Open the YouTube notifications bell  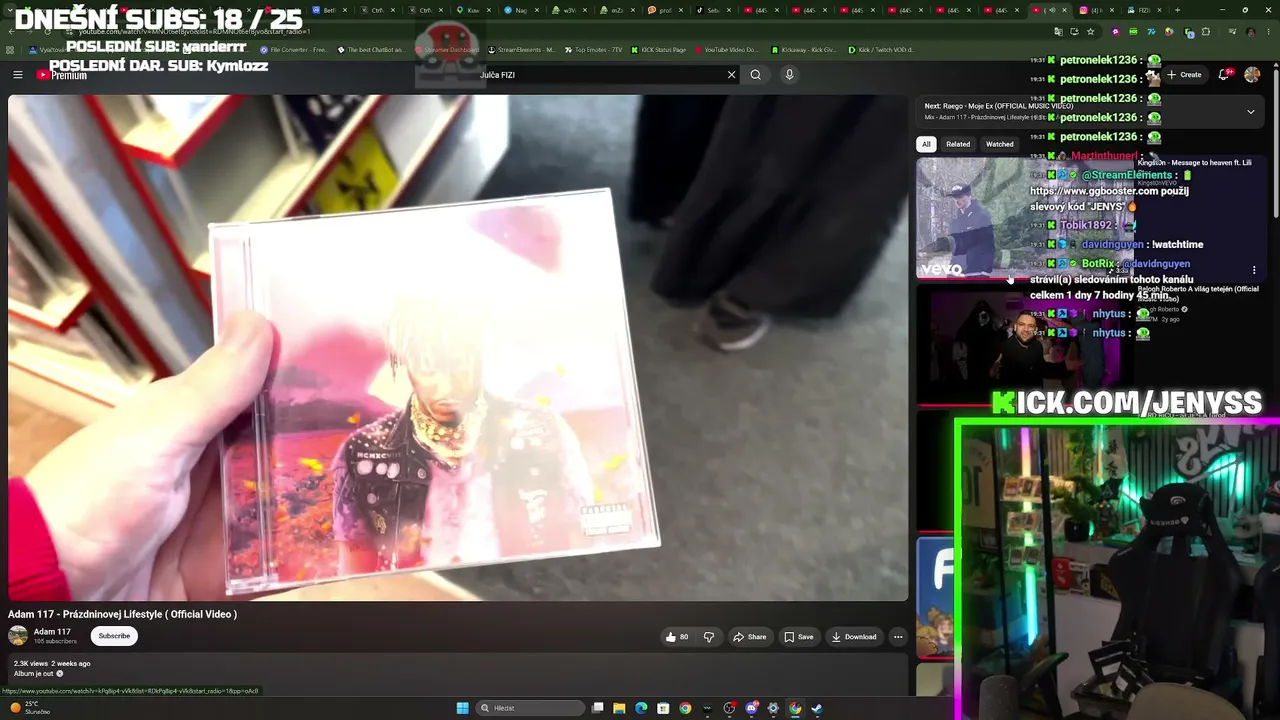(1223, 75)
